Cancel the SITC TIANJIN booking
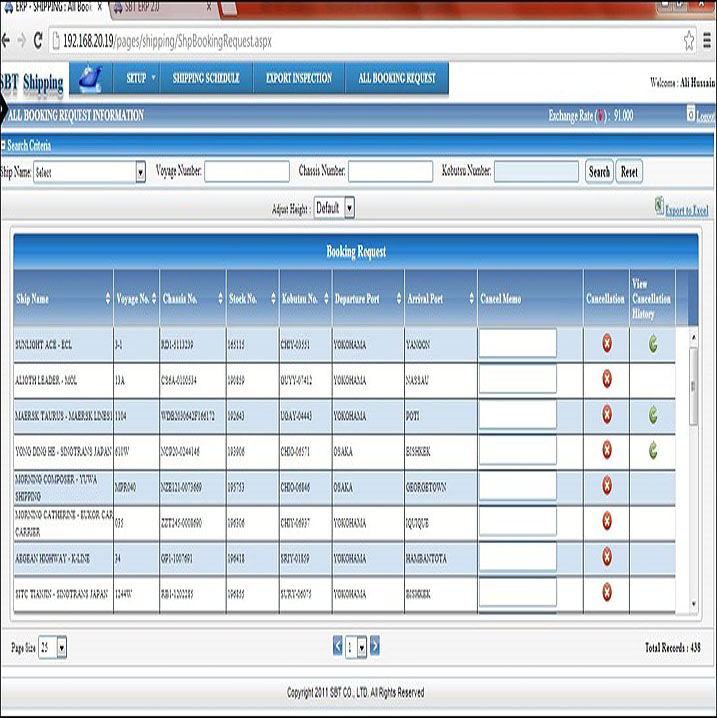 coord(607,592)
